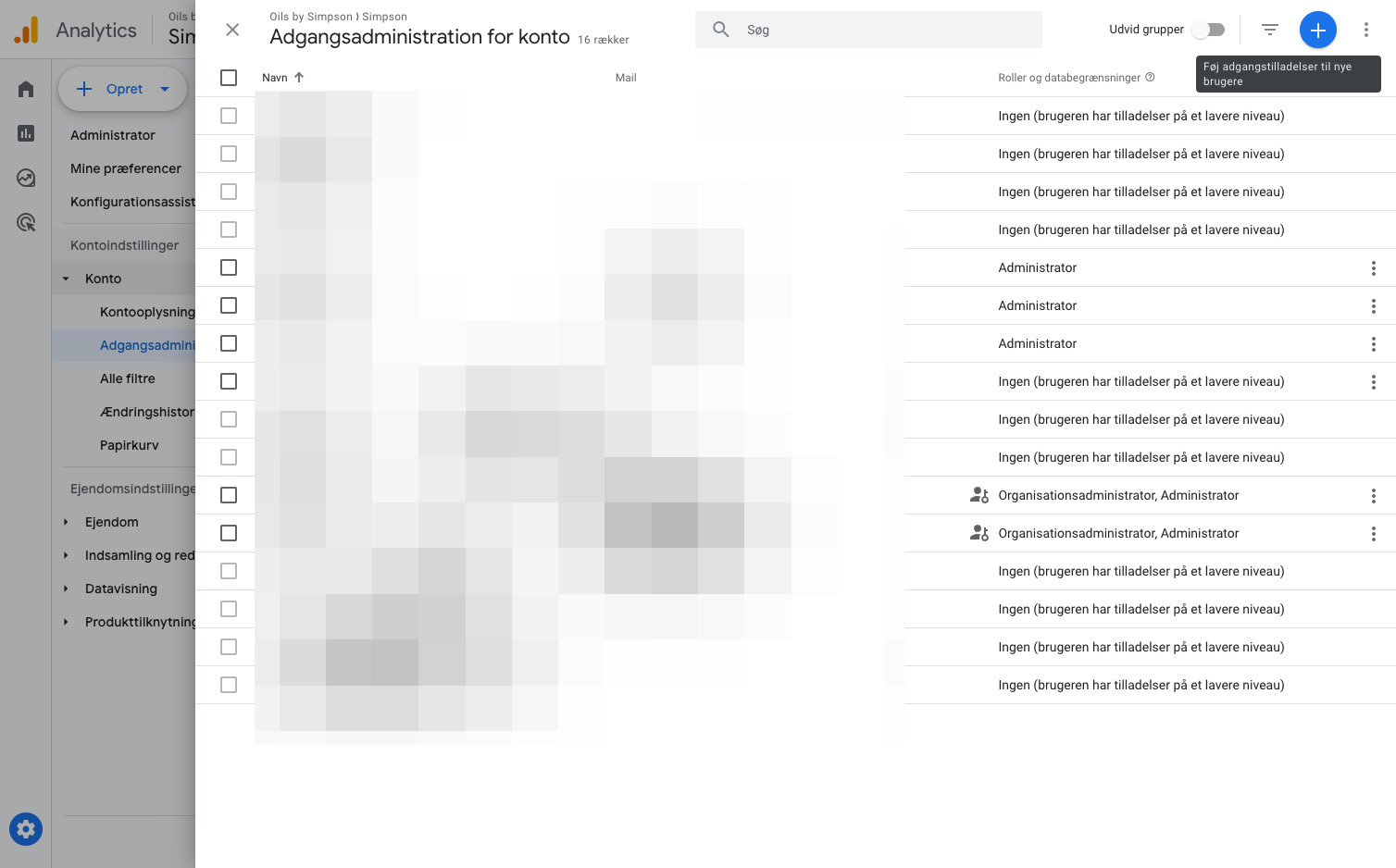Toggle the Udvid grupper switch
The height and width of the screenshot is (868, 1396).
click(1208, 30)
